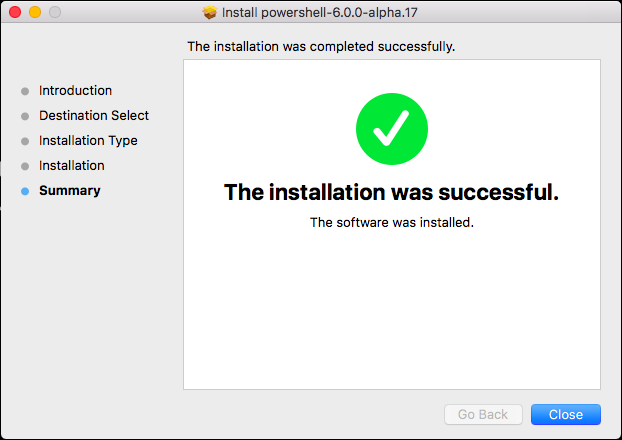Click the gray bullet beside Destination Select

(25, 116)
